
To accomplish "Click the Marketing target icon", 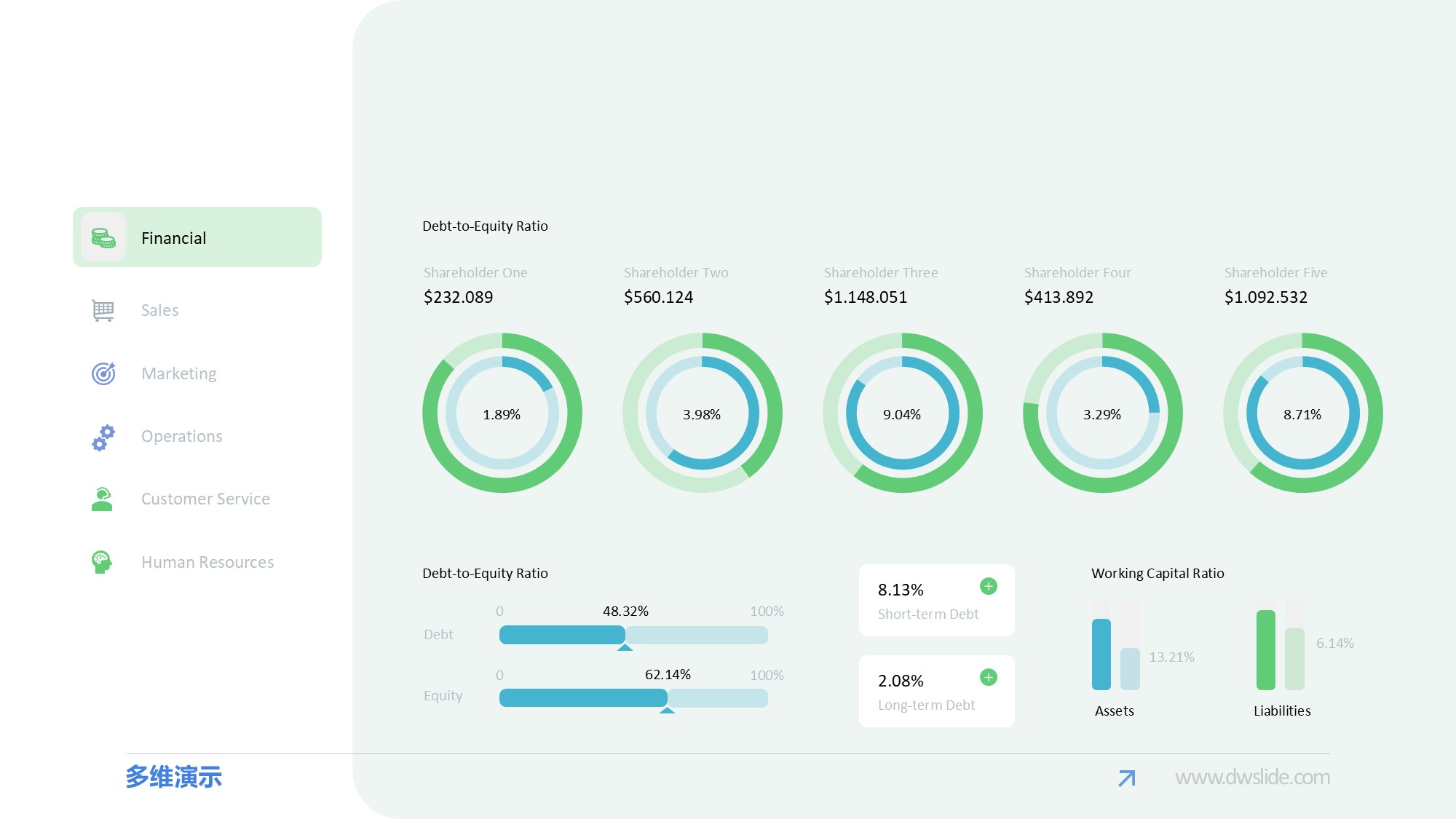I will coord(103,373).
